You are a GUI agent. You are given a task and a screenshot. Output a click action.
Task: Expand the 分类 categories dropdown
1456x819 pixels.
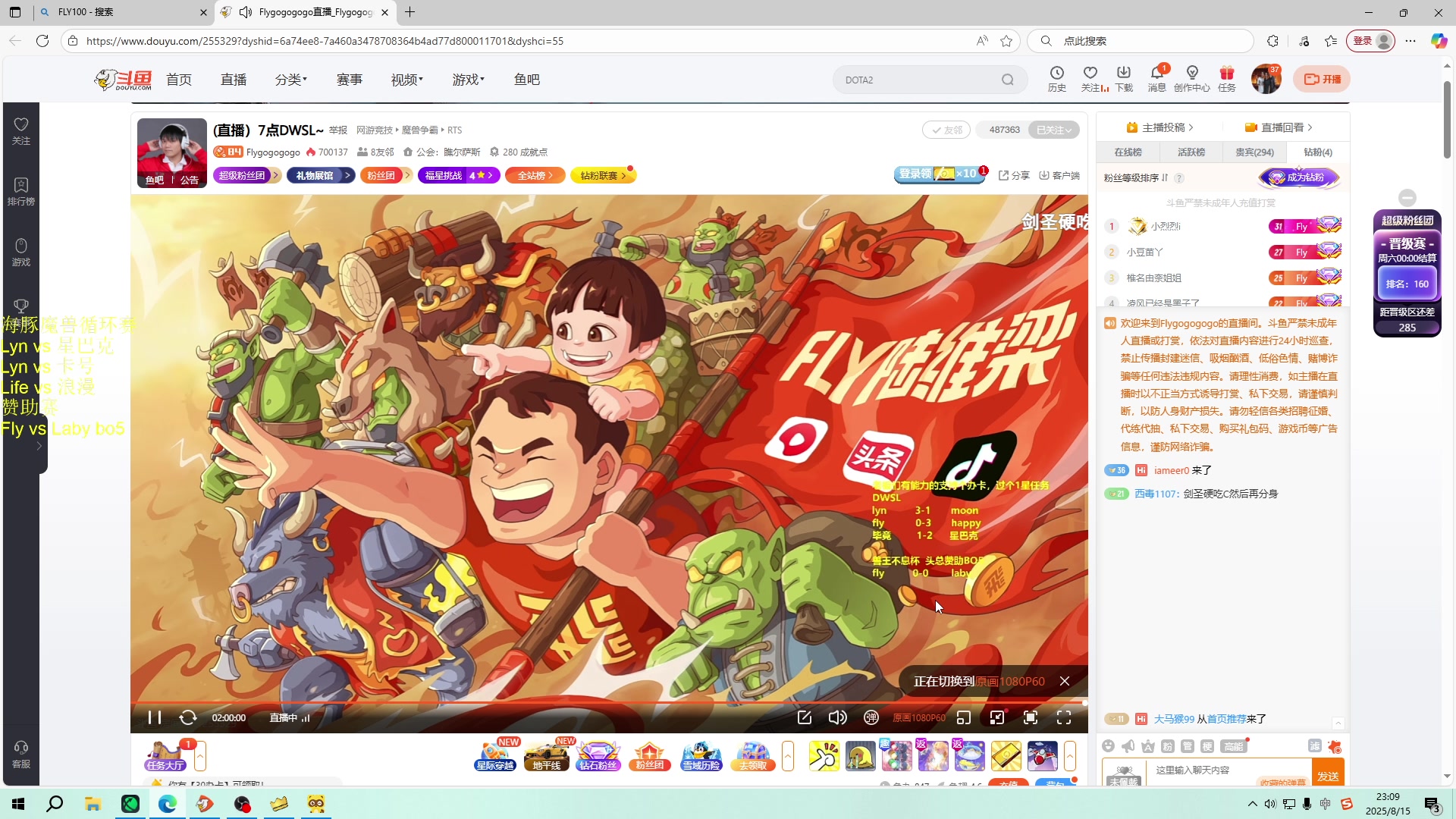[x=291, y=80]
